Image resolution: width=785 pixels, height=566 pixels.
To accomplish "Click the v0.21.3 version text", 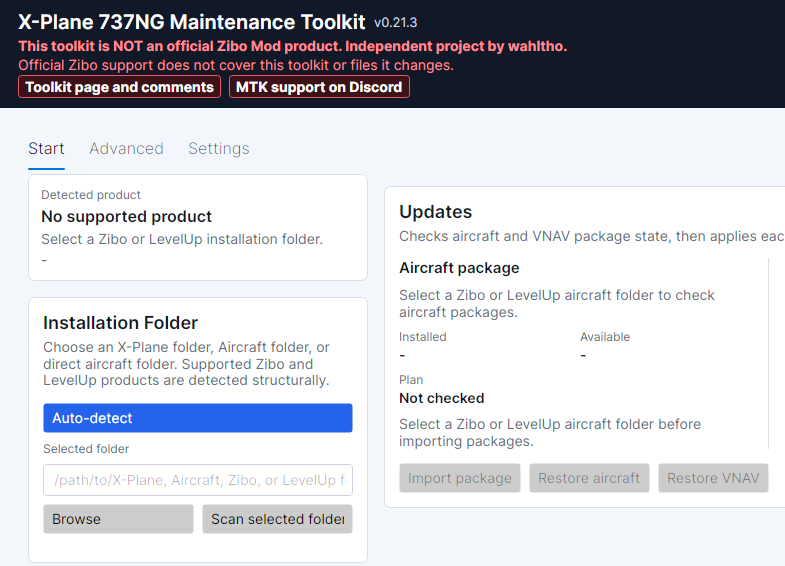I will (x=396, y=23).
